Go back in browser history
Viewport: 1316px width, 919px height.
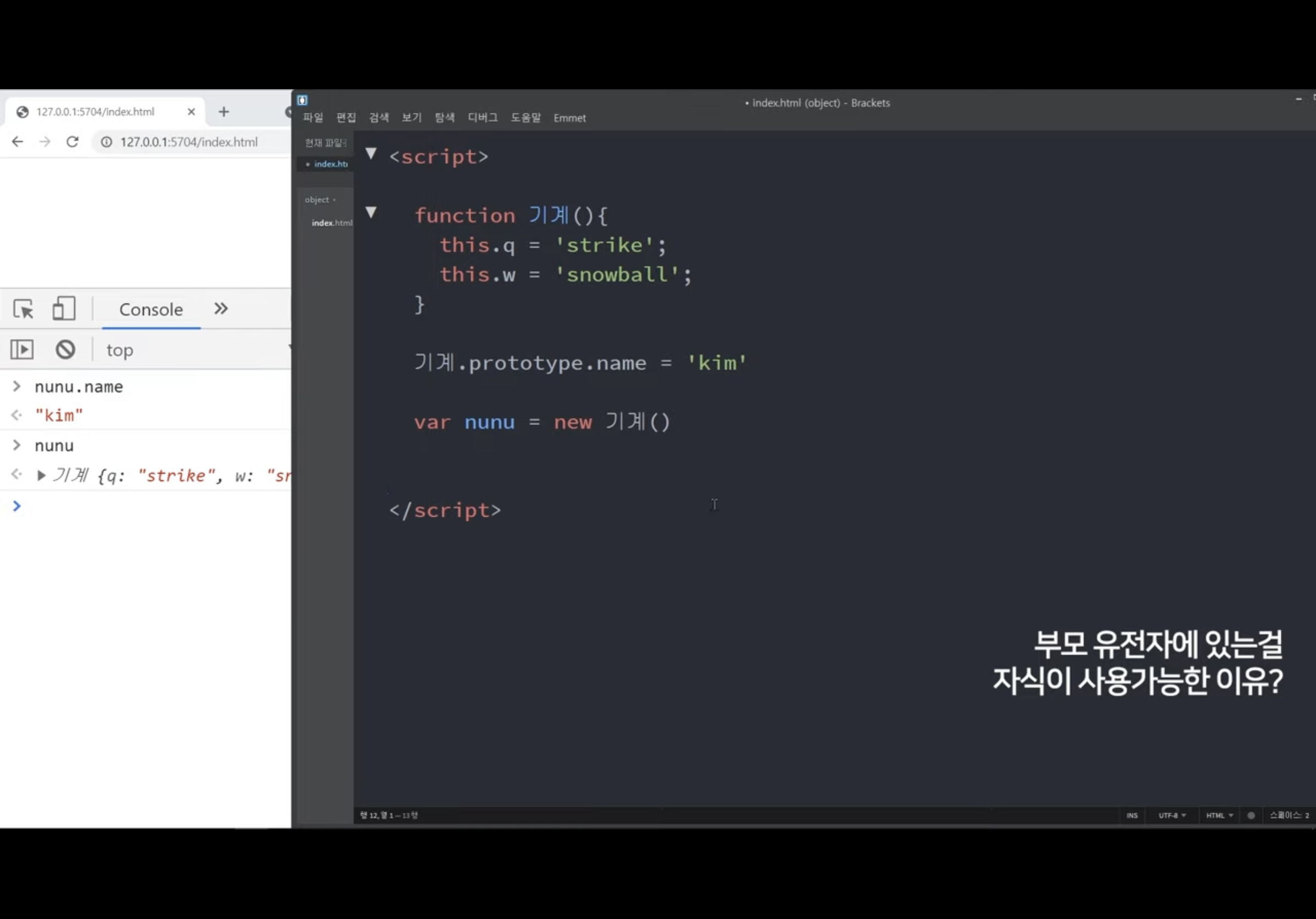click(x=18, y=142)
